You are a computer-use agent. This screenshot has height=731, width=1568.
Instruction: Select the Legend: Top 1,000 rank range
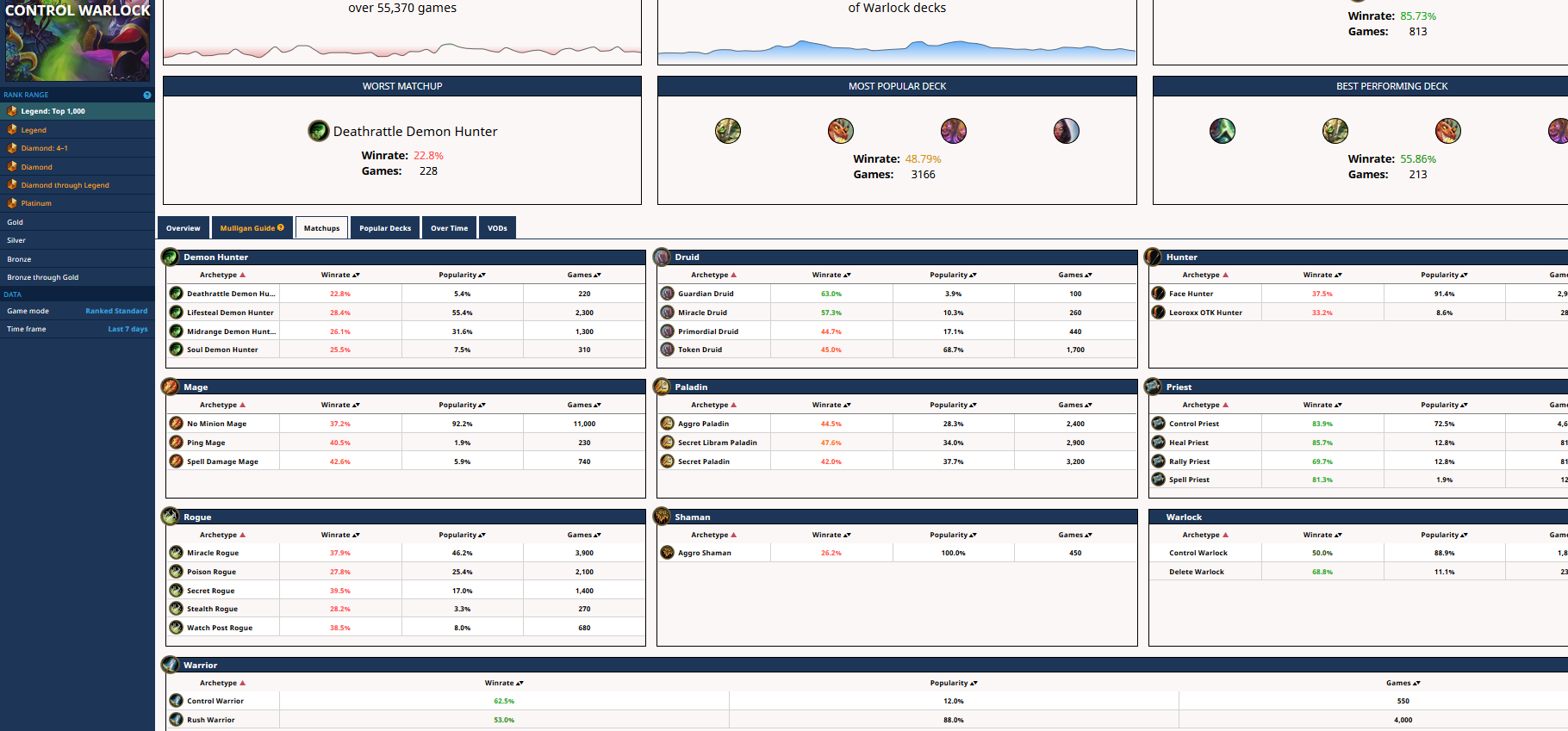[78, 111]
